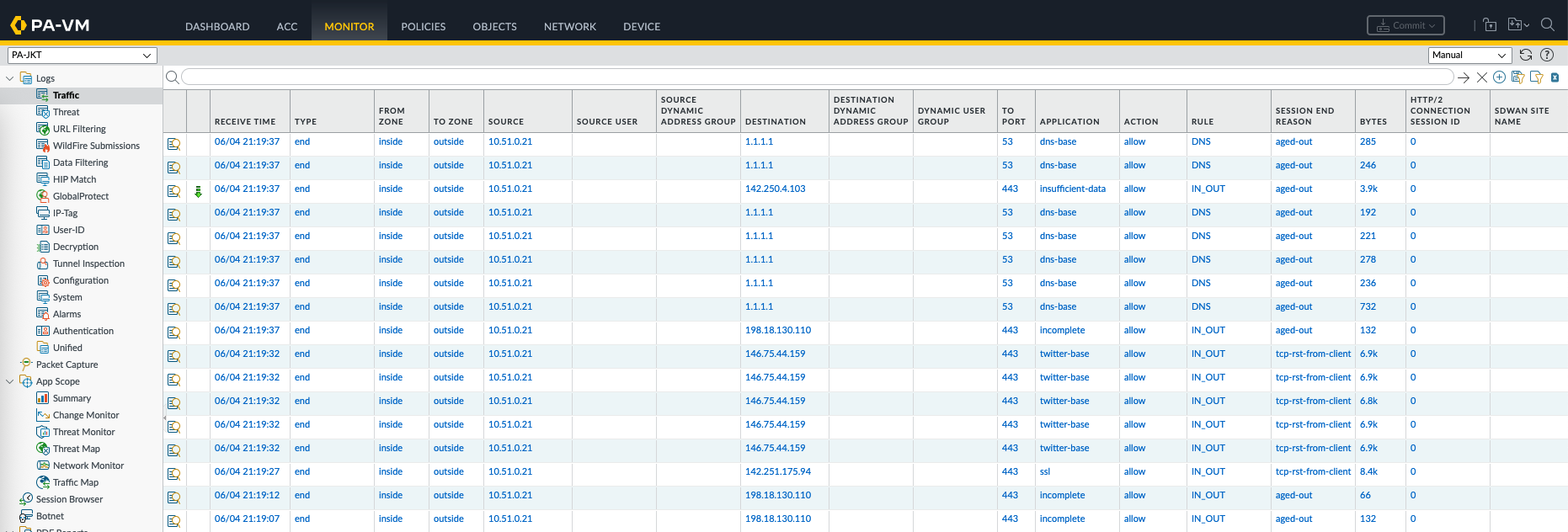
Task: Click the 142.250.4.103 destination link
Action: [775, 189]
